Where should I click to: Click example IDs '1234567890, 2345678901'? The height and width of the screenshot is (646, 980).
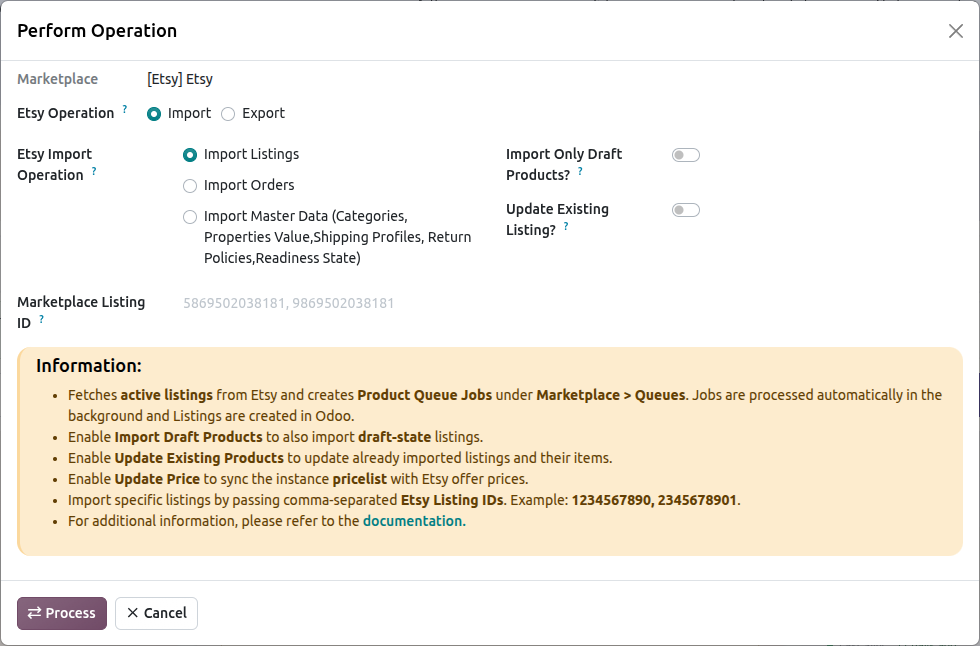tap(654, 500)
